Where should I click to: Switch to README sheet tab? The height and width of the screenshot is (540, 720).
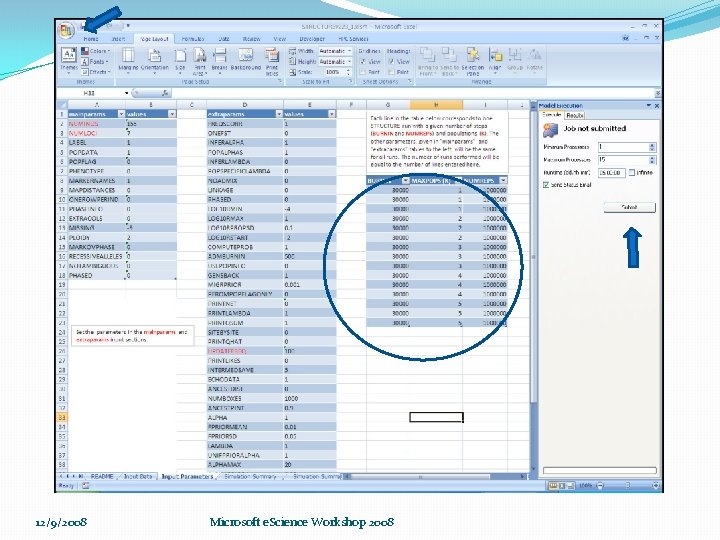[102, 477]
